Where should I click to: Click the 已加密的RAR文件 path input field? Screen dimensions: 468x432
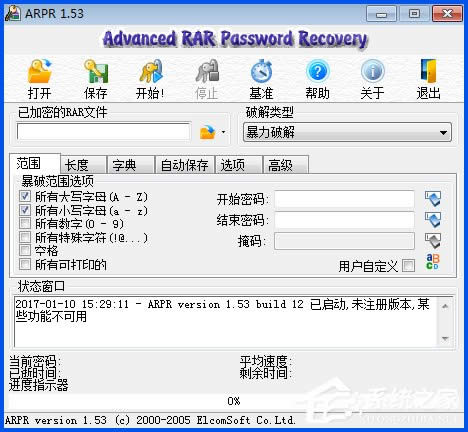(x=104, y=132)
